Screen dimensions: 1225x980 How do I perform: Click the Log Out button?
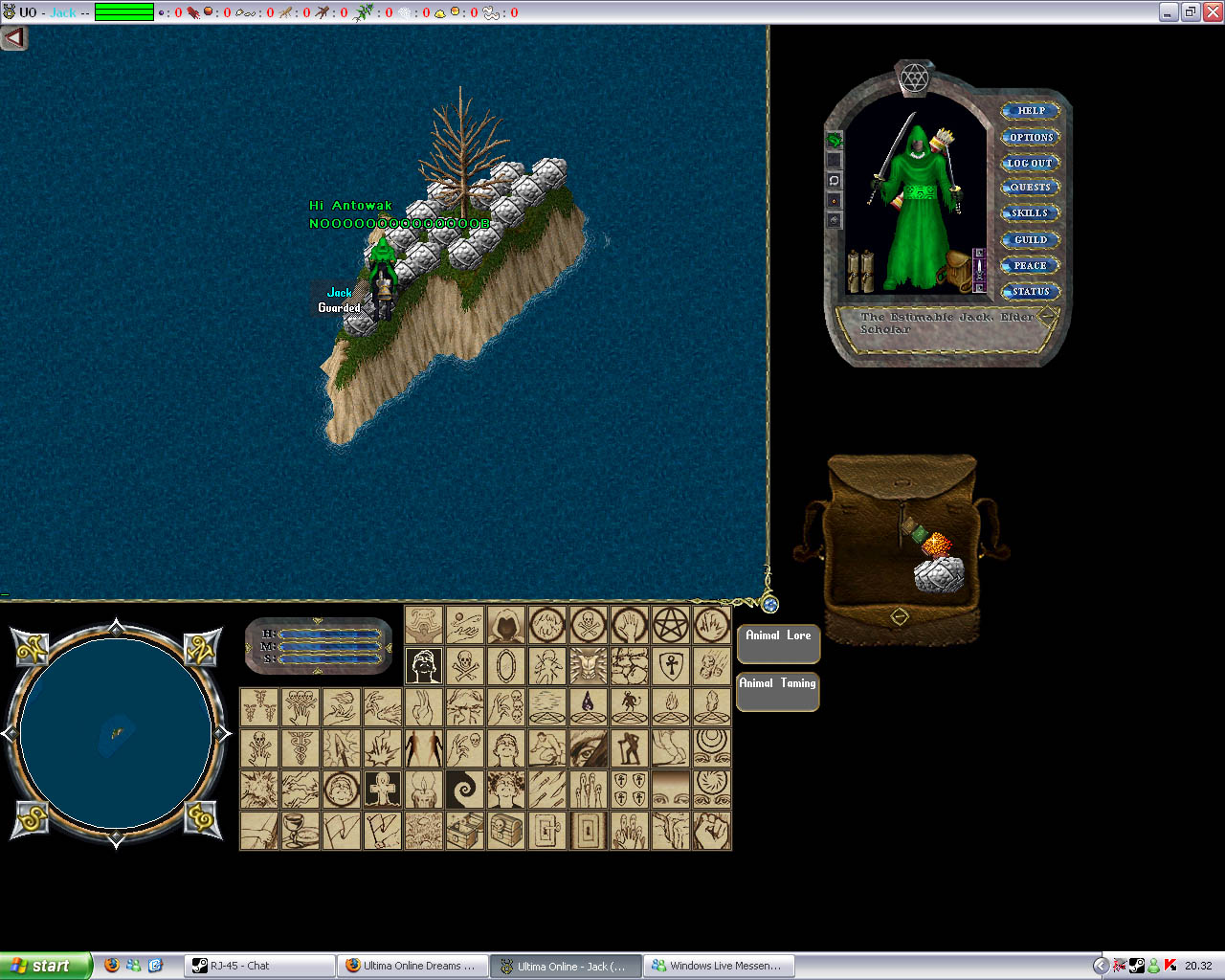[1031, 163]
